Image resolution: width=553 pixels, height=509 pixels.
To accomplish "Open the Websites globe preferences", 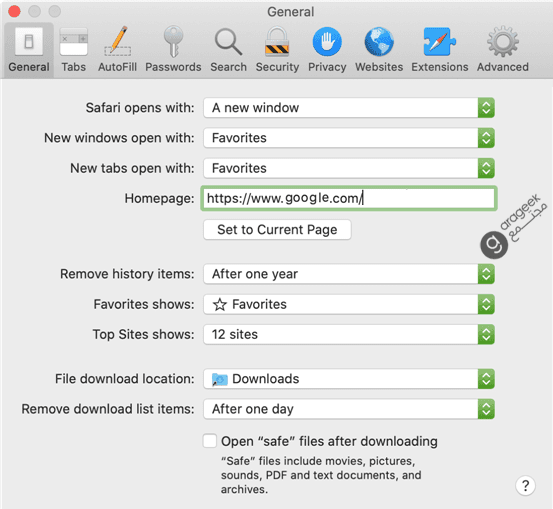I will 379,49.
